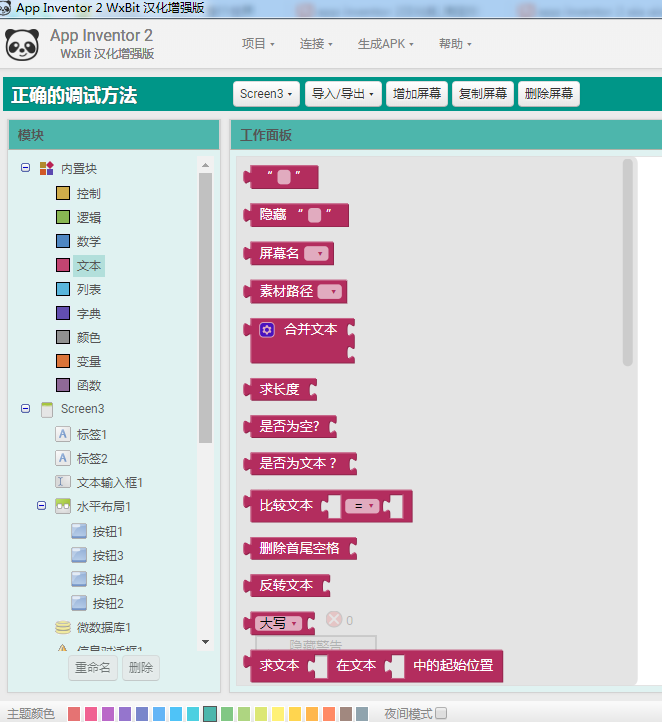Select the 反转文本 block
The height and width of the screenshot is (722, 662).
[286, 585]
